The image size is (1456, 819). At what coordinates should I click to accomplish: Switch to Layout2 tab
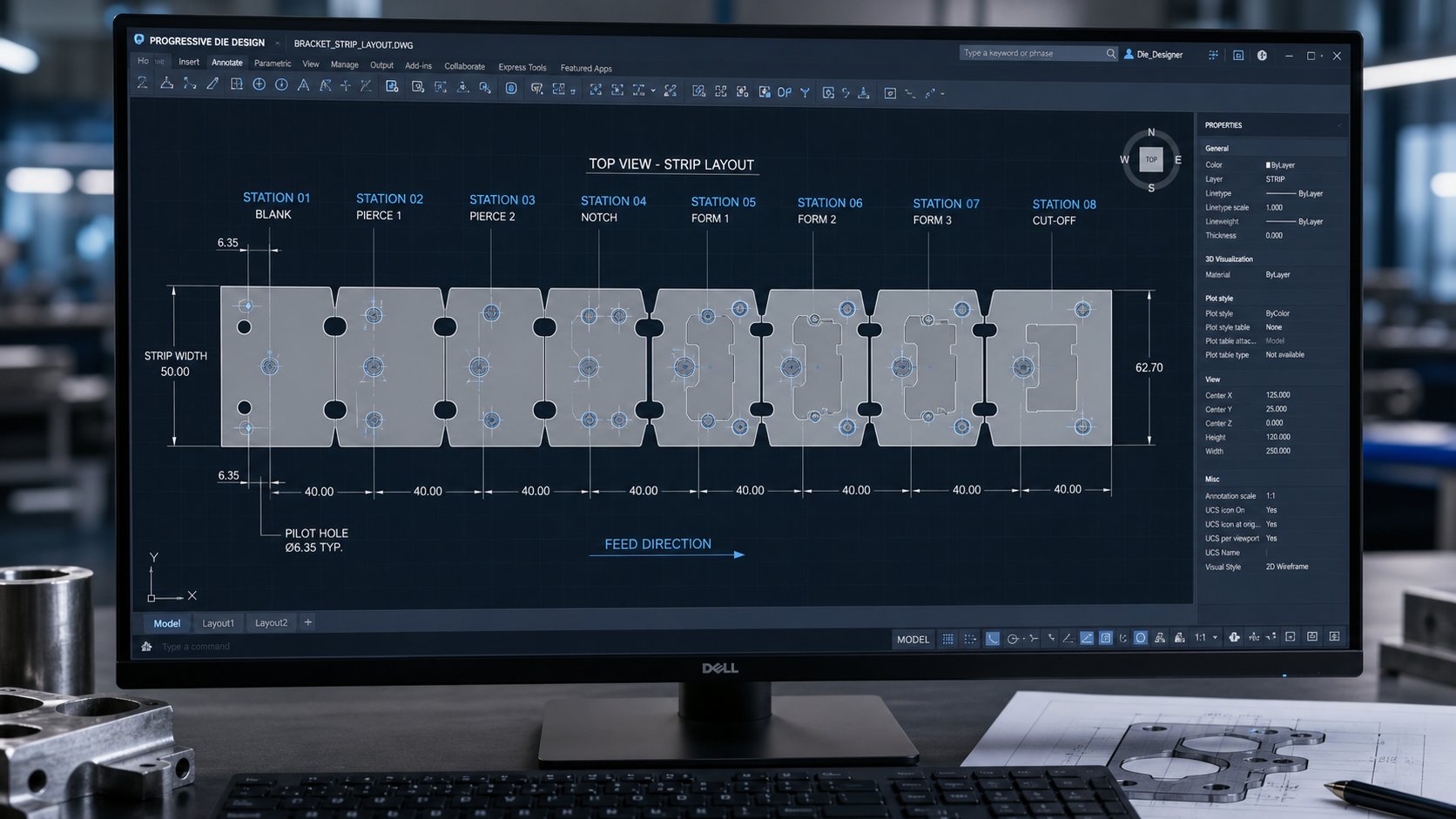point(271,623)
